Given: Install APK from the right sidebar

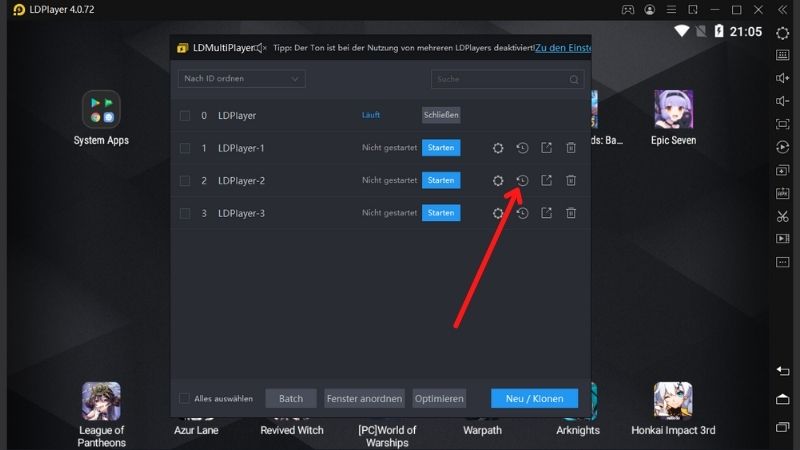Looking at the screenshot, I should click(783, 193).
